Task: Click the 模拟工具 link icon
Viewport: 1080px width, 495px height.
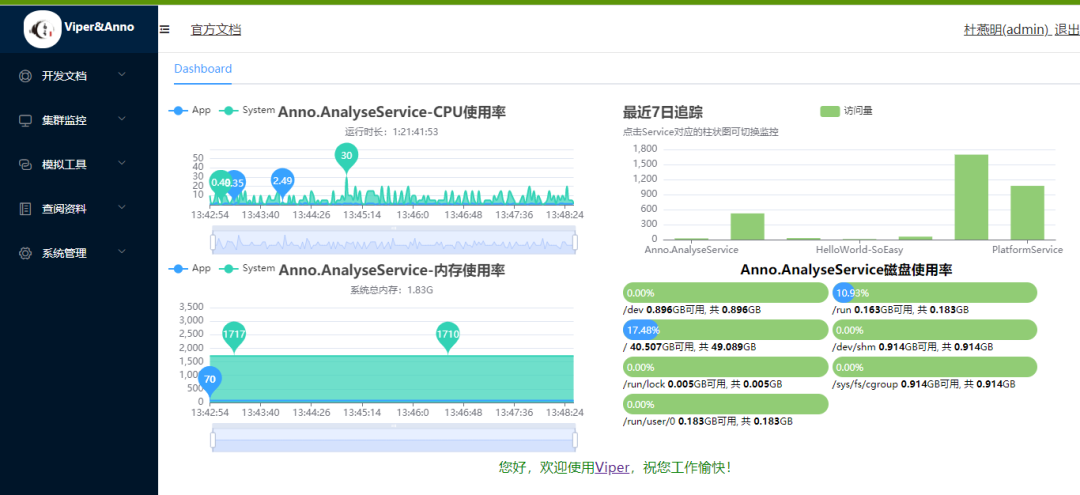Action: 25,165
